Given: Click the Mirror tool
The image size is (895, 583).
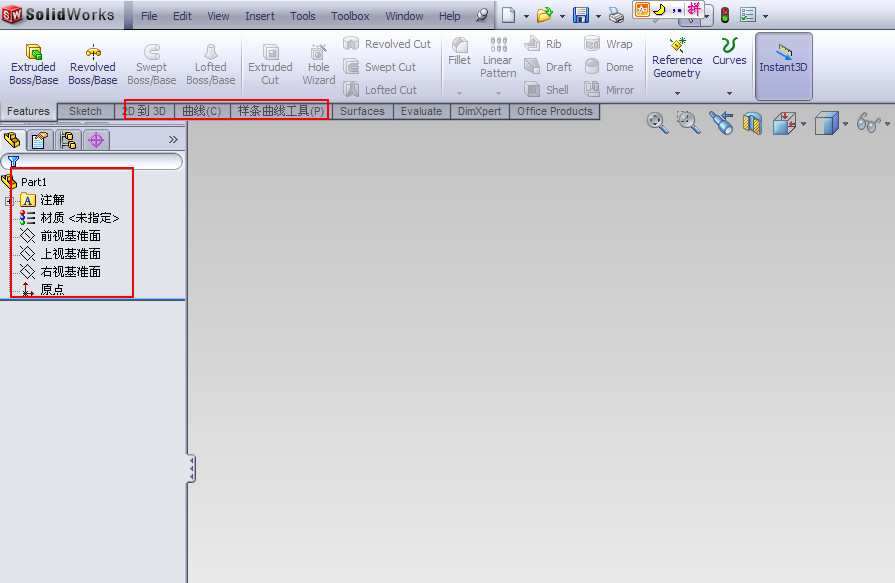Looking at the screenshot, I should click(609, 90).
